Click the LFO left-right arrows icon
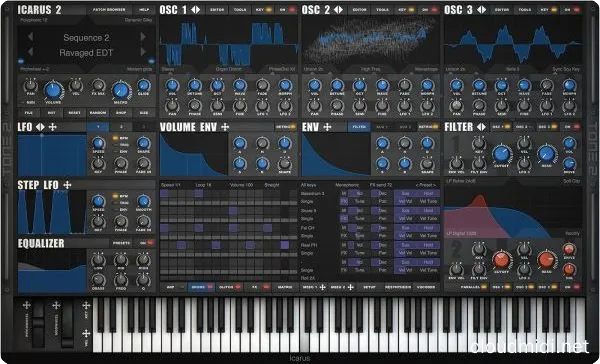 pyautogui.click(x=40, y=127)
